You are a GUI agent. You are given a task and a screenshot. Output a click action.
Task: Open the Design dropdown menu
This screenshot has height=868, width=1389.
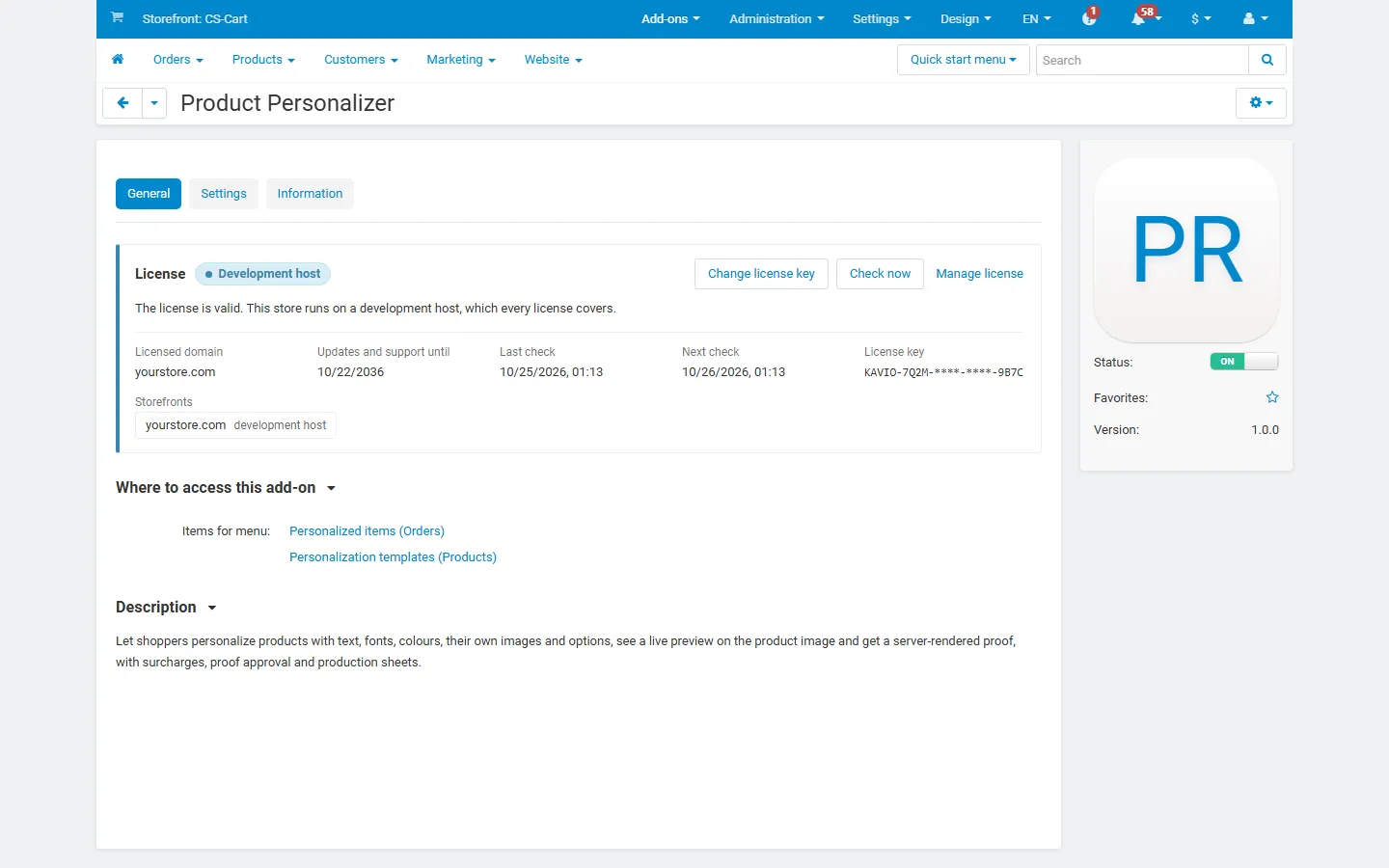[966, 18]
